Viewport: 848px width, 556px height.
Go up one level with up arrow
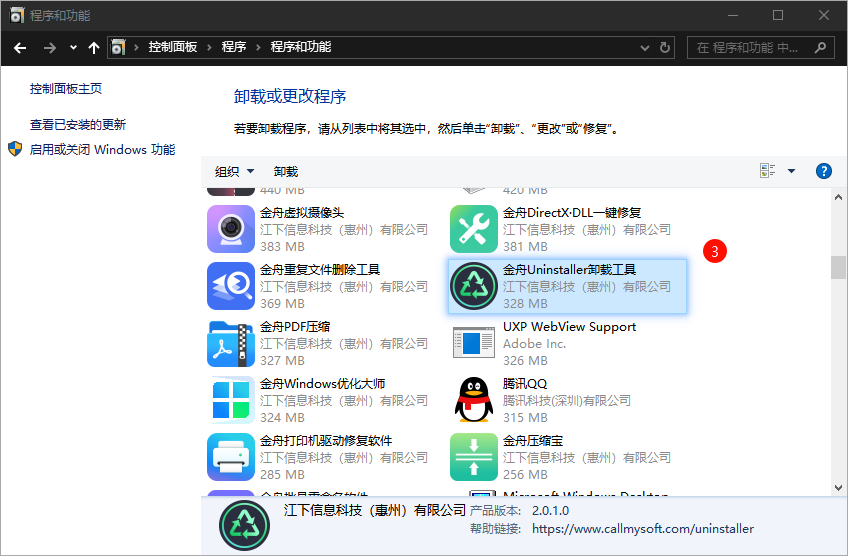coord(94,48)
